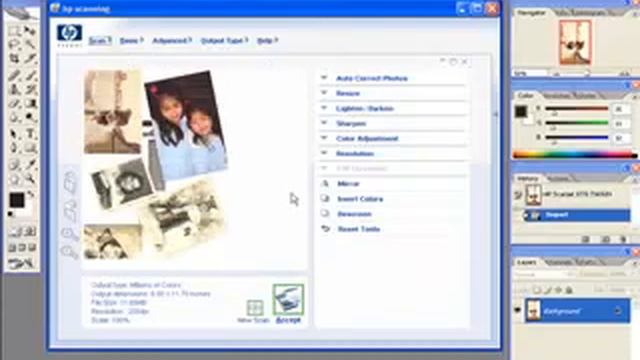
Task: Pick a color from the Color panel ramp
Action: [x=574, y=155]
